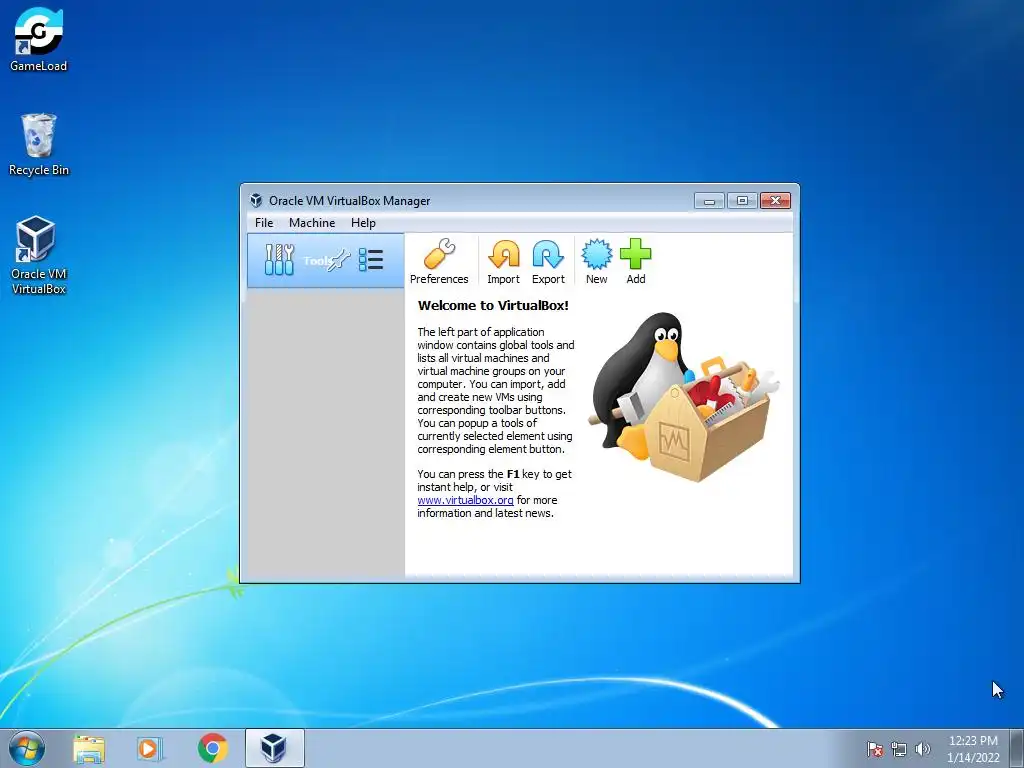Open the Tools list menu icon

click(x=371, y=260)
